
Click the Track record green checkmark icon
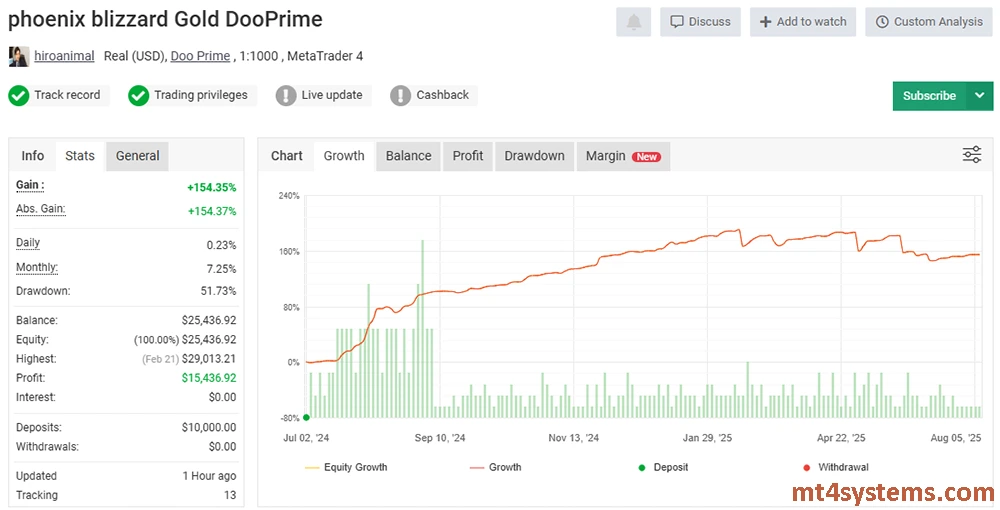click(18, 95)
